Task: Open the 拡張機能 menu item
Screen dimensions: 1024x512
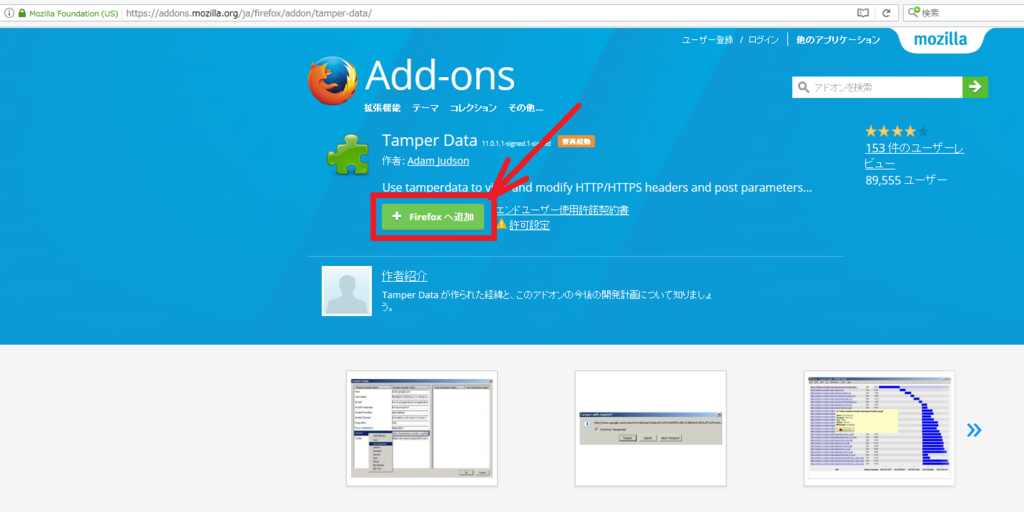Action: click(382, 108)
